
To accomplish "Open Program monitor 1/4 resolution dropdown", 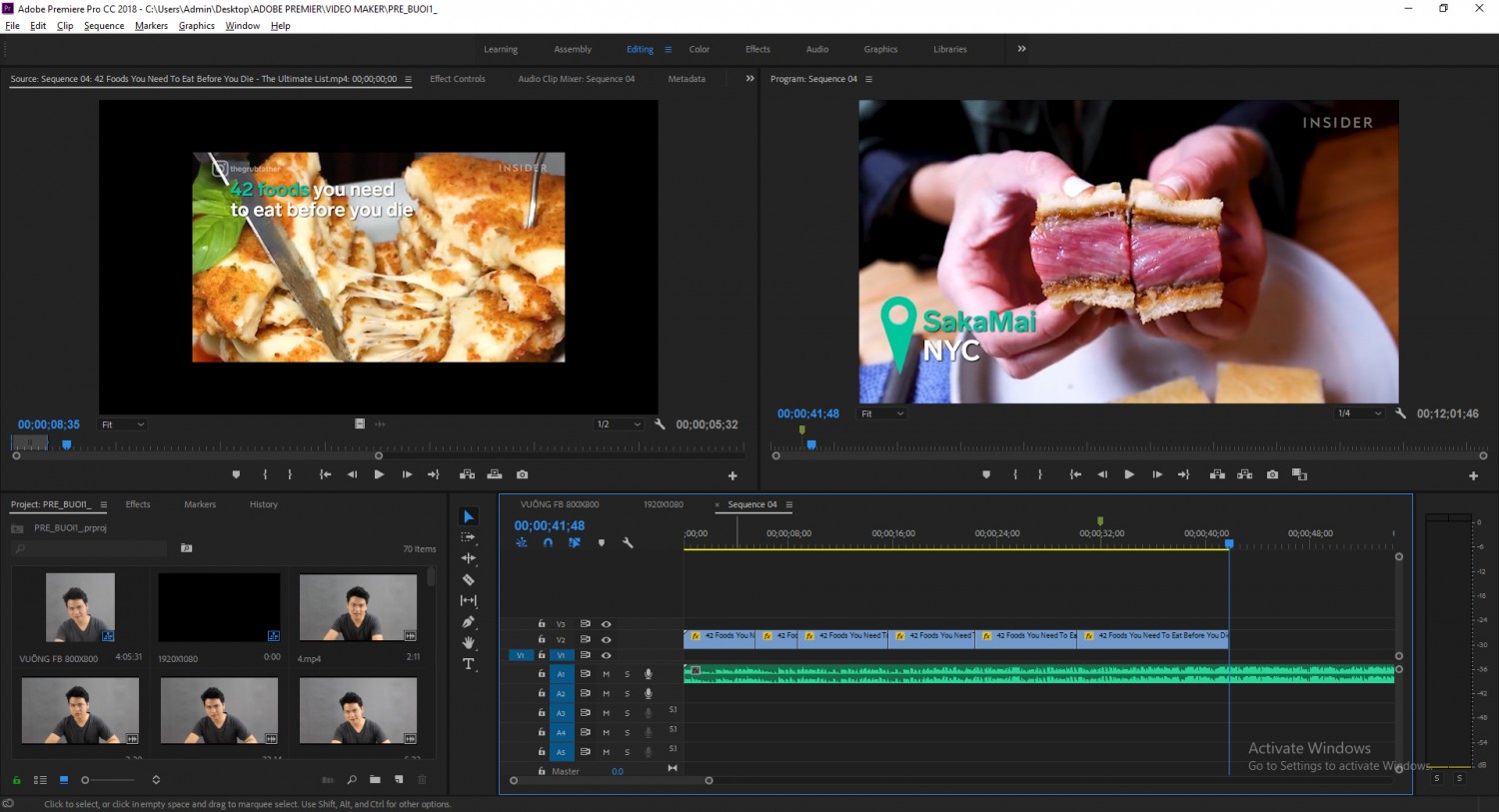I will [x=1360, y=413].
